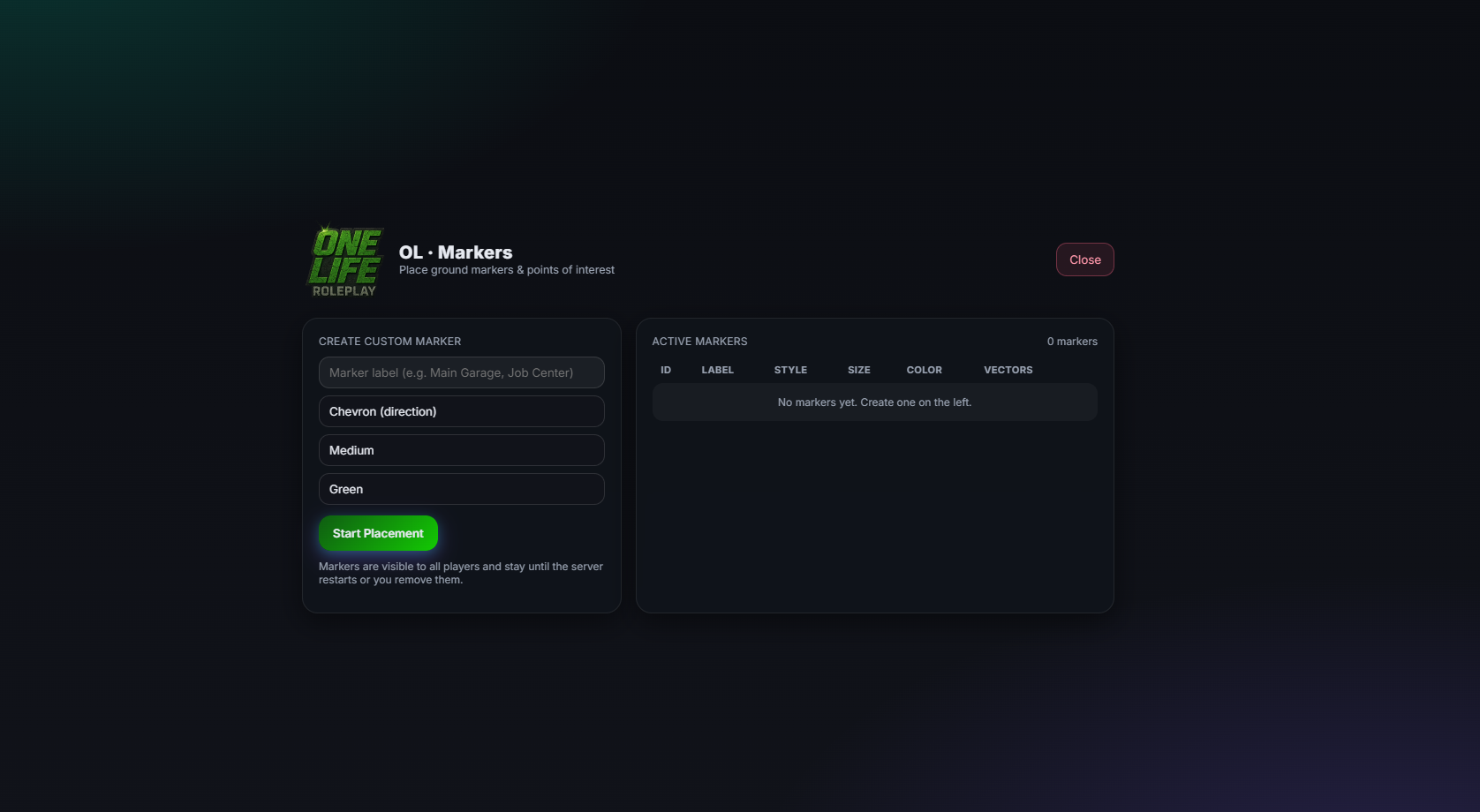Image resolution: width=1480 pixels, height=812 pixels.
Task: Click the 'CREATE CUSTOM MARKER' heading
Action: coord(389,342)
